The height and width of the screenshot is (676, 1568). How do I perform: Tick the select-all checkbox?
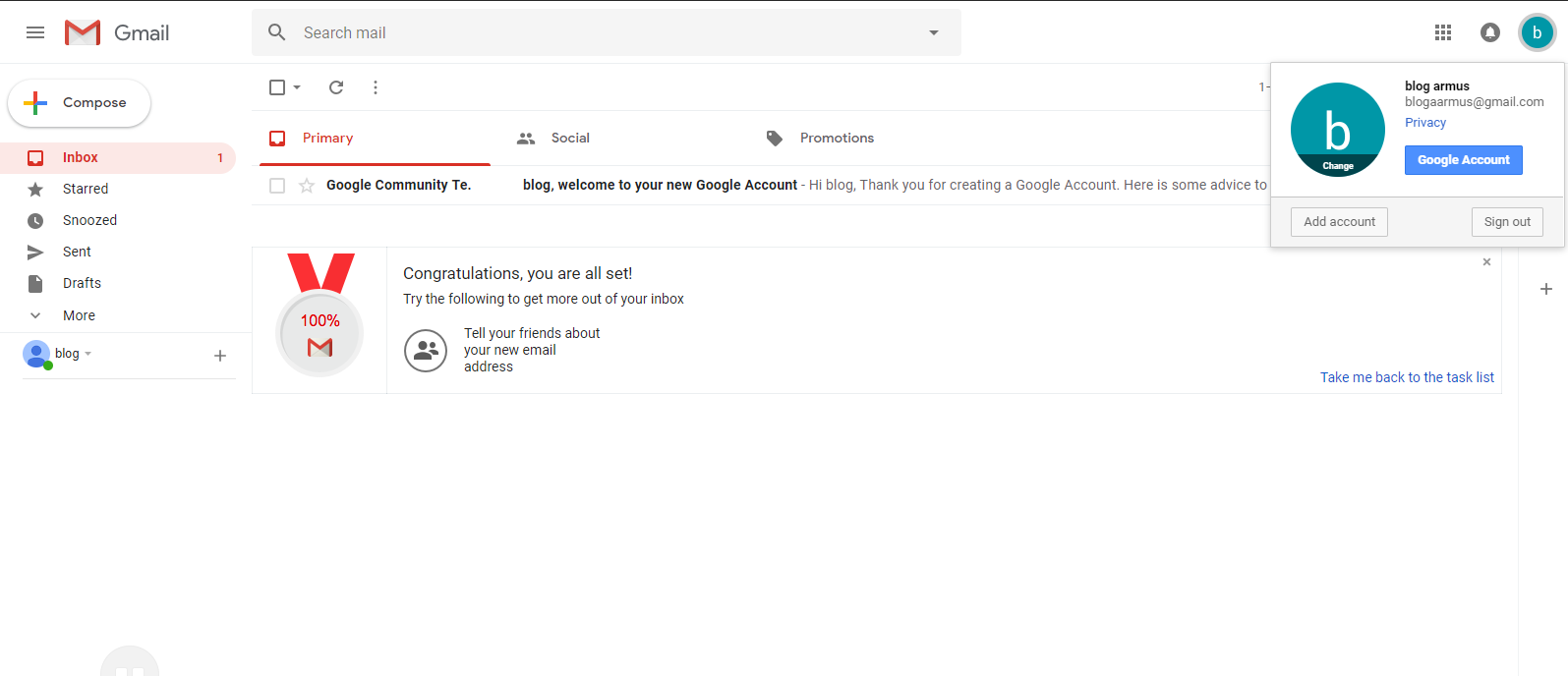(x=277, y=87)
